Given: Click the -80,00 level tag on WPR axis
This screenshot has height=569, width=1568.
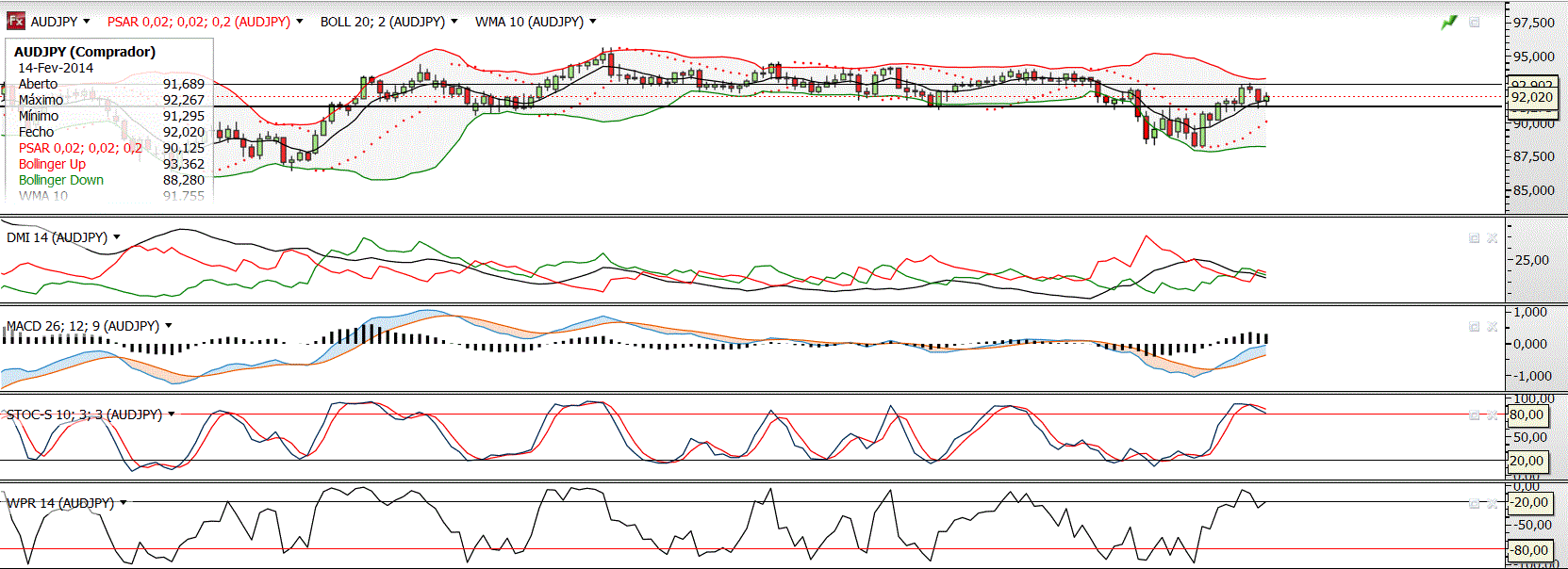Looking at the screenshot, I should (1531, 550).
